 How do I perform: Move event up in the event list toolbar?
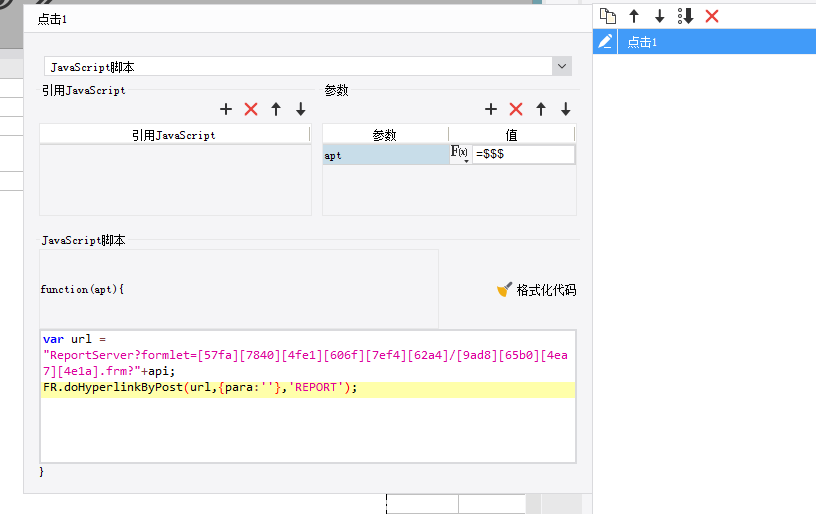(x=634, y=16)
